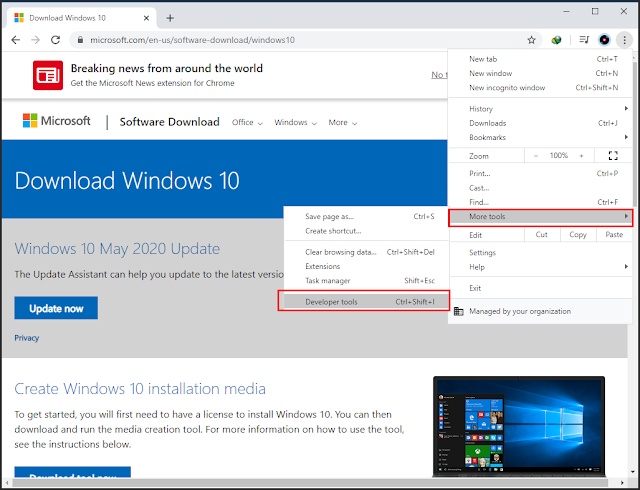Expand the Office dropdown
Viewport: 640px width, 490px height.
point(247,122)
